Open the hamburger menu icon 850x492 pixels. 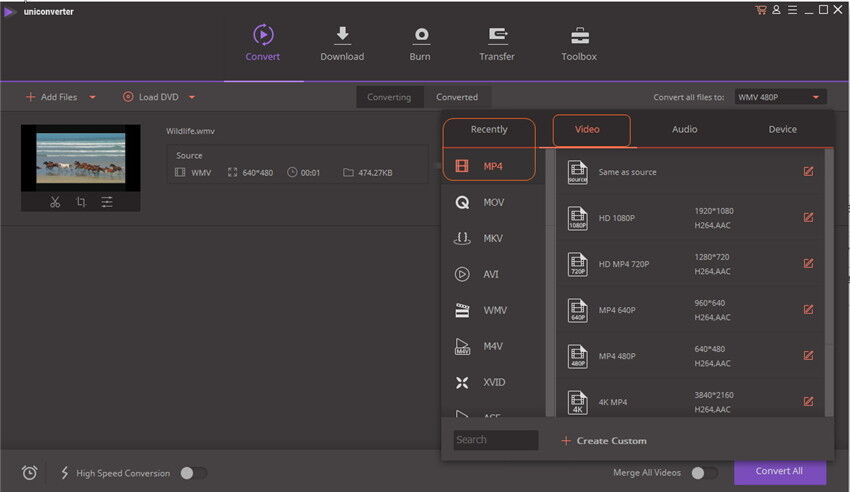(x=793, y=10)
